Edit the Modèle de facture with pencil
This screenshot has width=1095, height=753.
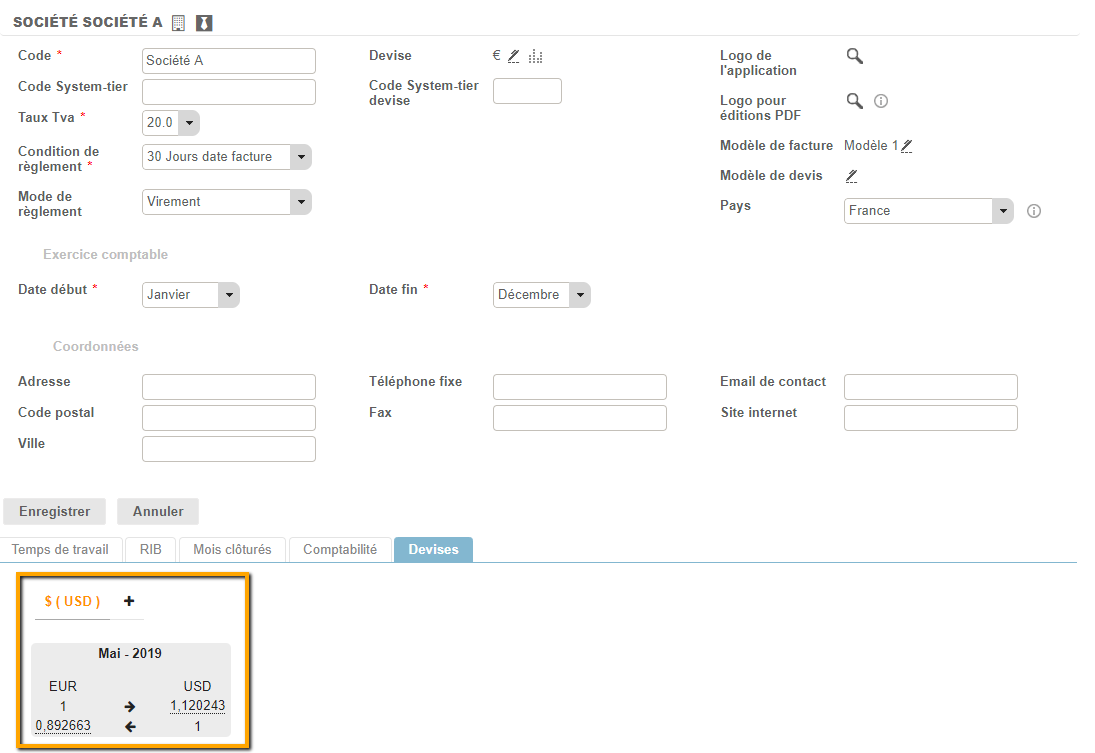(906, 146)
